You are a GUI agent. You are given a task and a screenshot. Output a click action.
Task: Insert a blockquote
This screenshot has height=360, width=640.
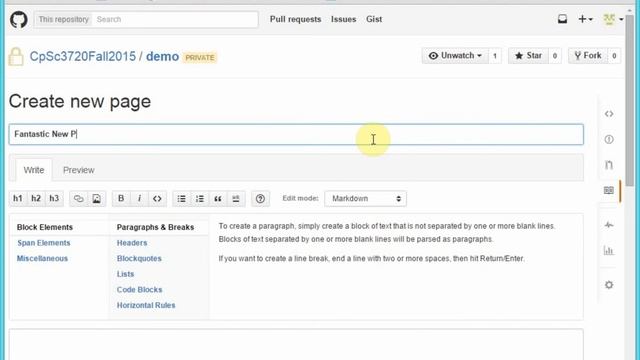(218, 199)
